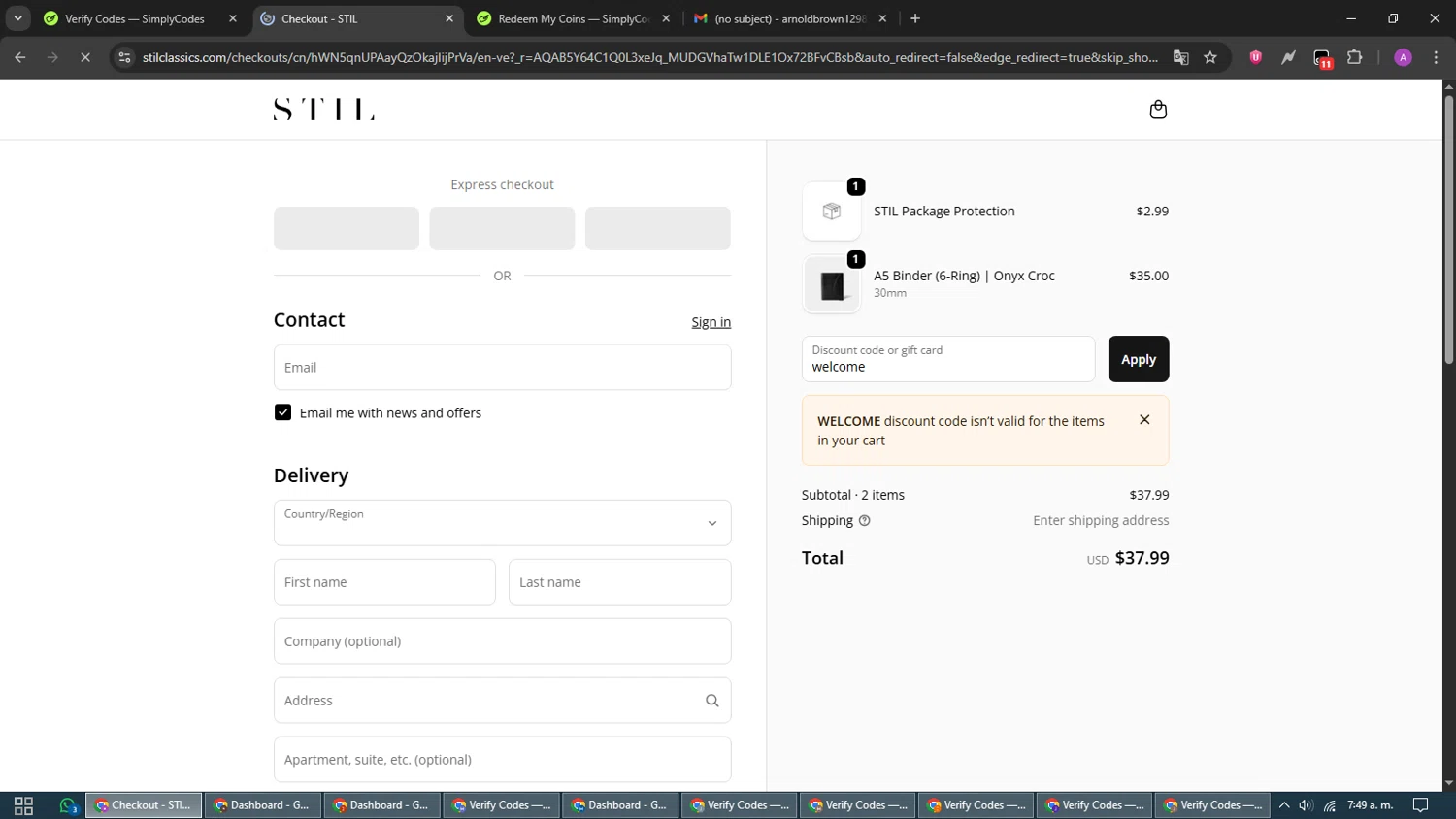
Task: Click the address search magnifier icon
Action: click(x=711, y=701)
